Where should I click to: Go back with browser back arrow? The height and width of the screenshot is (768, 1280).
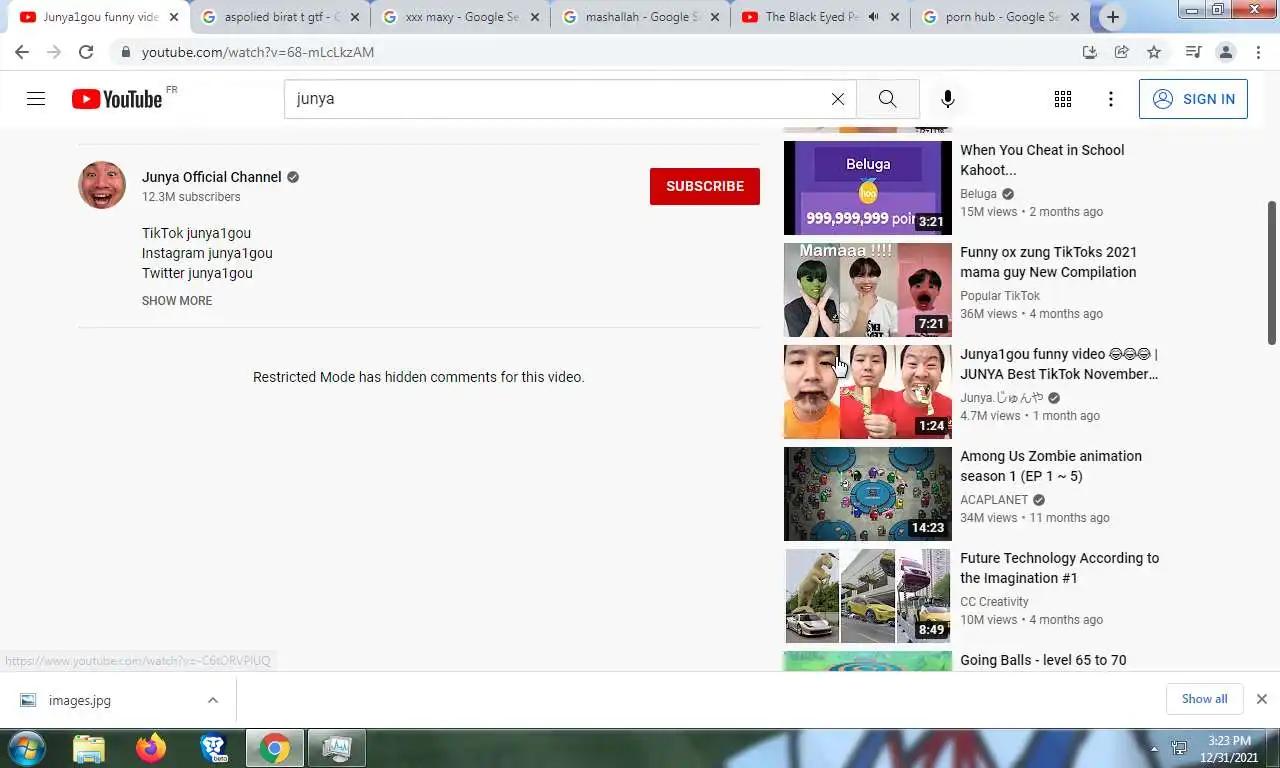(22, 52)
